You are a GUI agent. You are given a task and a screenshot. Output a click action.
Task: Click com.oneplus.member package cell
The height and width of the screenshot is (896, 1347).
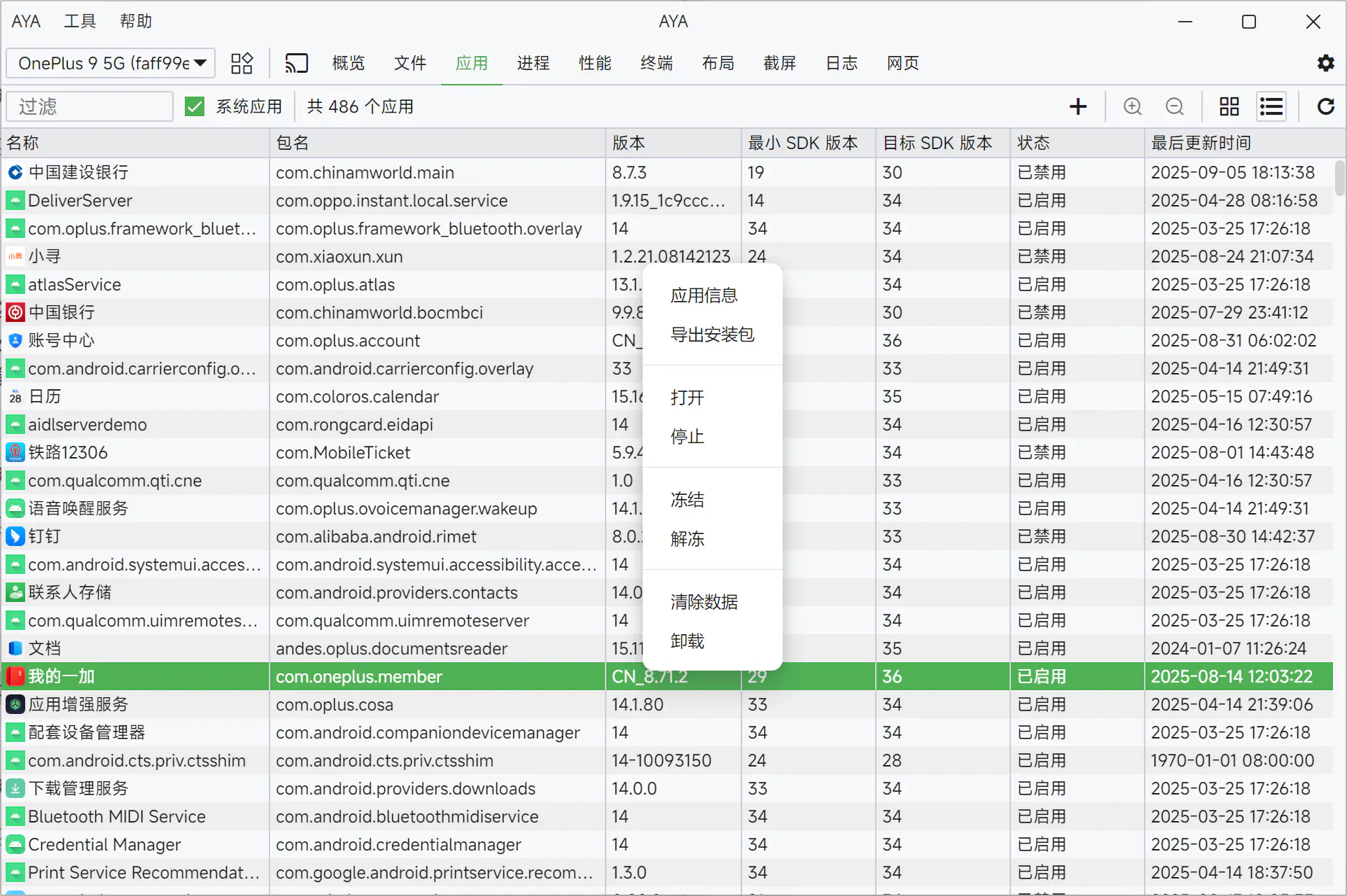(x=438, y=676)
